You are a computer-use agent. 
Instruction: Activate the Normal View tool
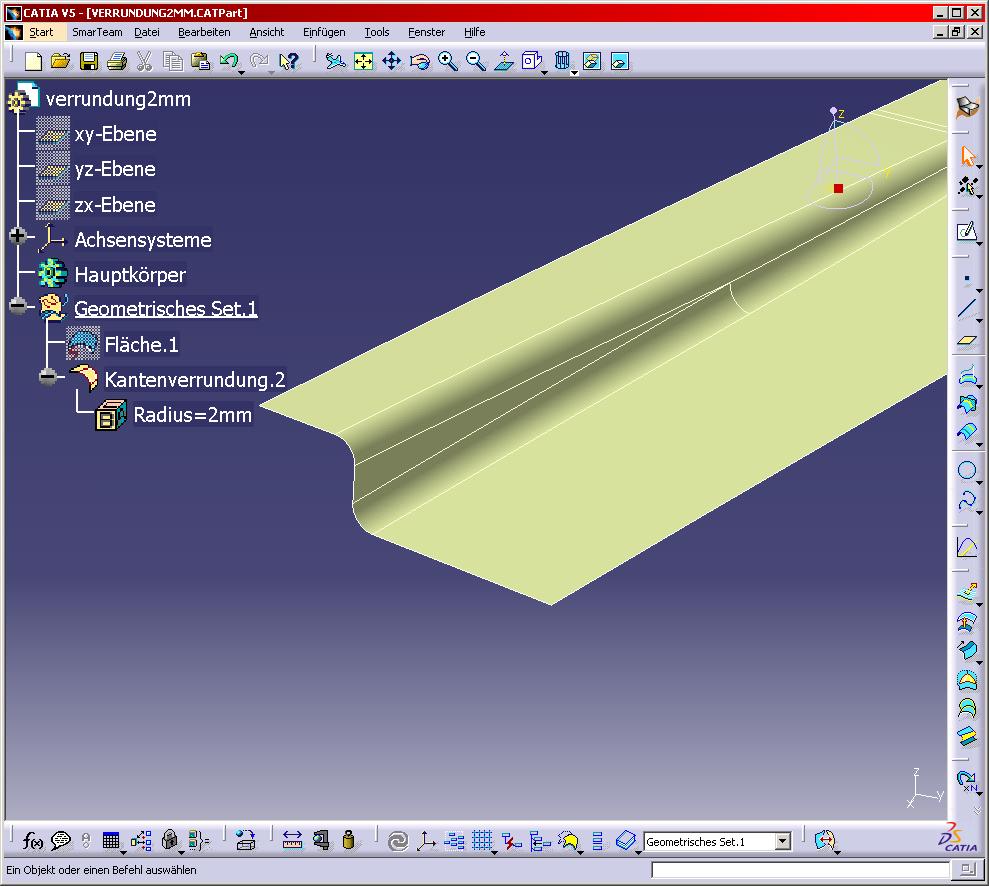click(x=504, y=61)
